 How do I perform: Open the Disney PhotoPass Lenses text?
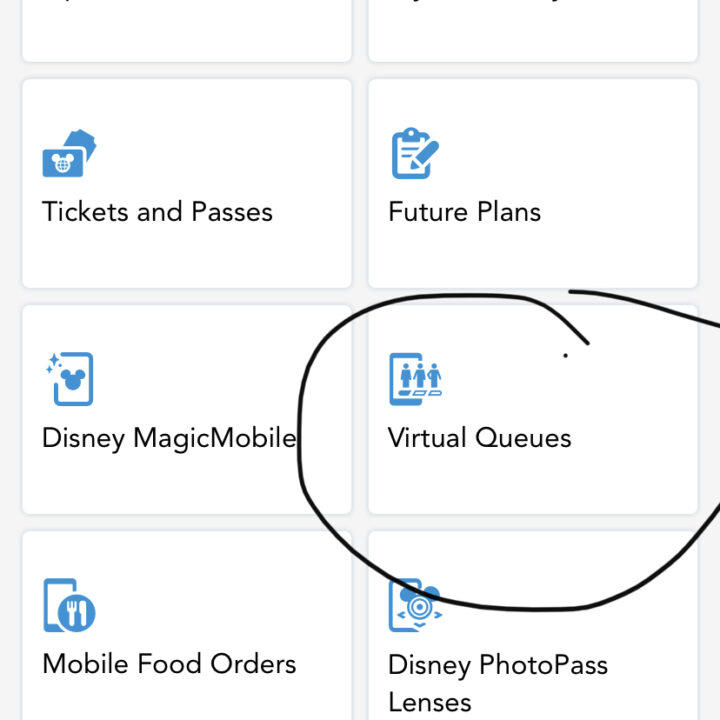point(498,683)
